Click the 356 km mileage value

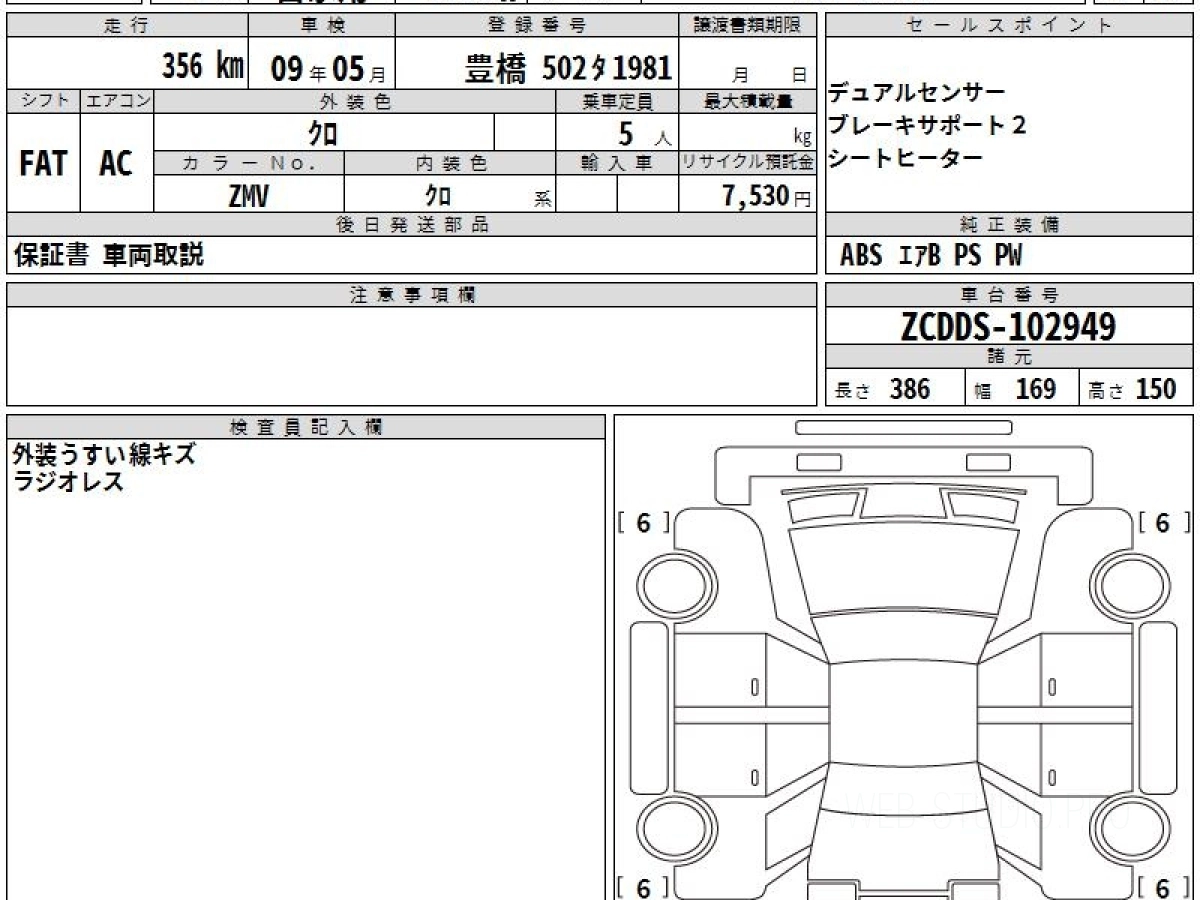(x=203, y=68)
